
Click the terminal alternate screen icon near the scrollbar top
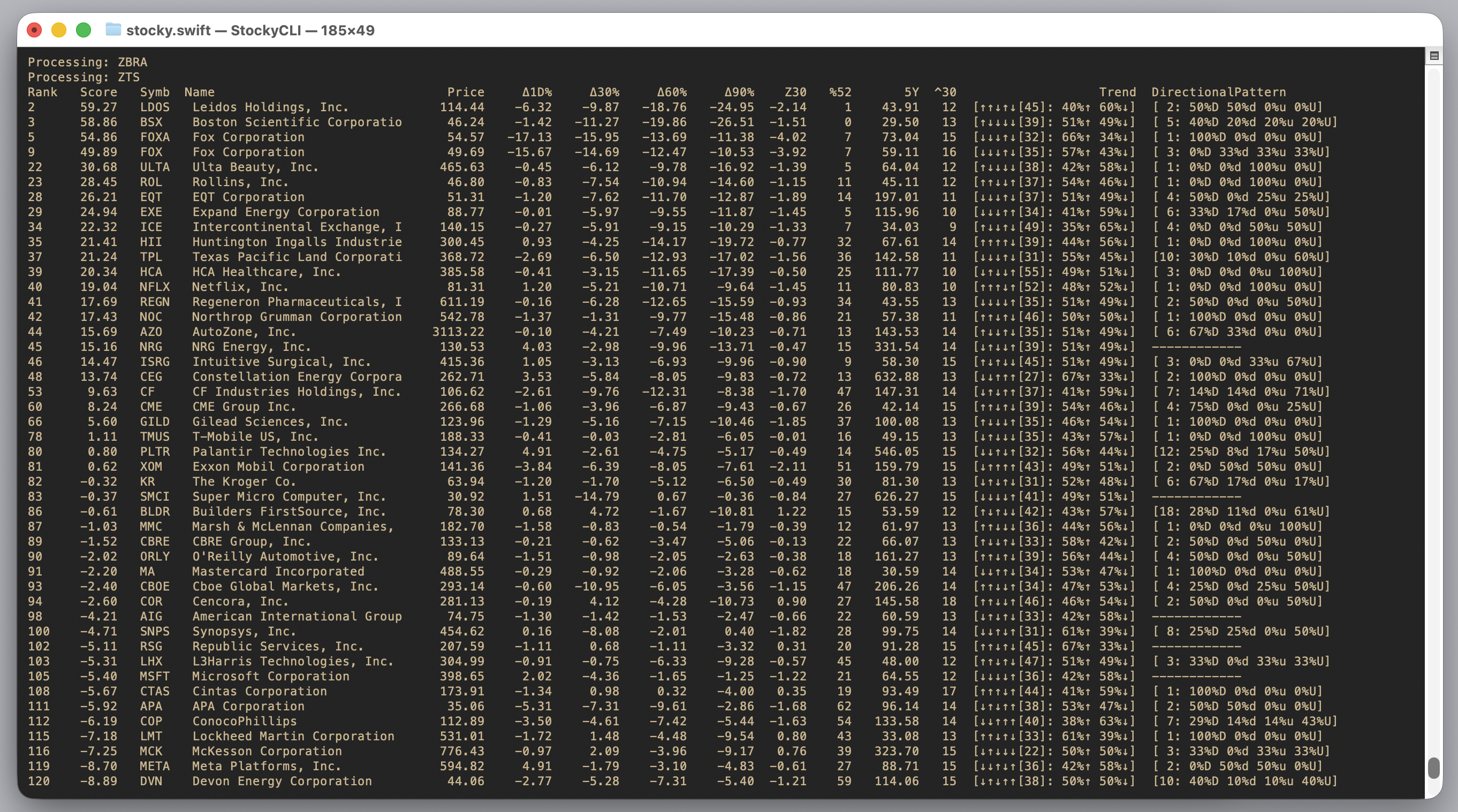click(x=1434, y=56)
